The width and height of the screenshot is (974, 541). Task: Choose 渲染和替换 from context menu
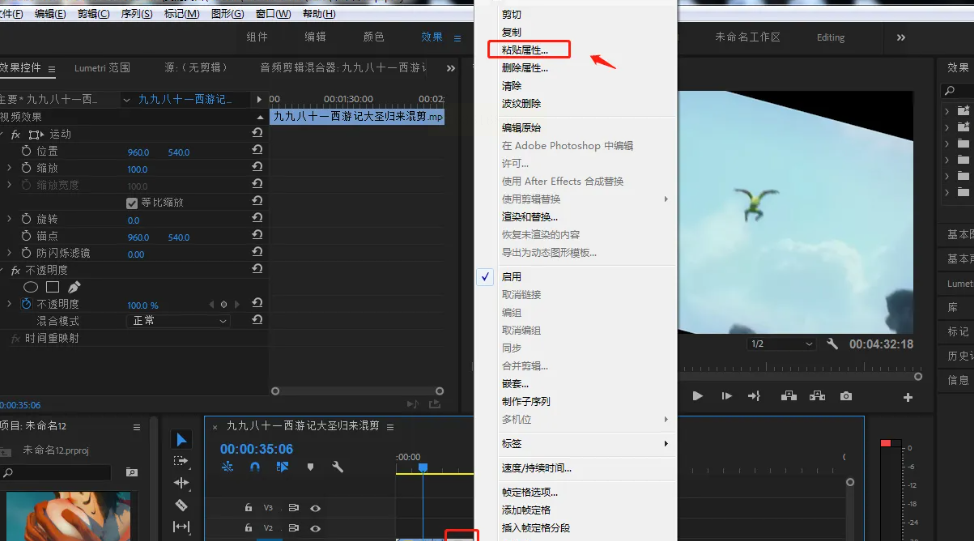click(x=530, y=217)
